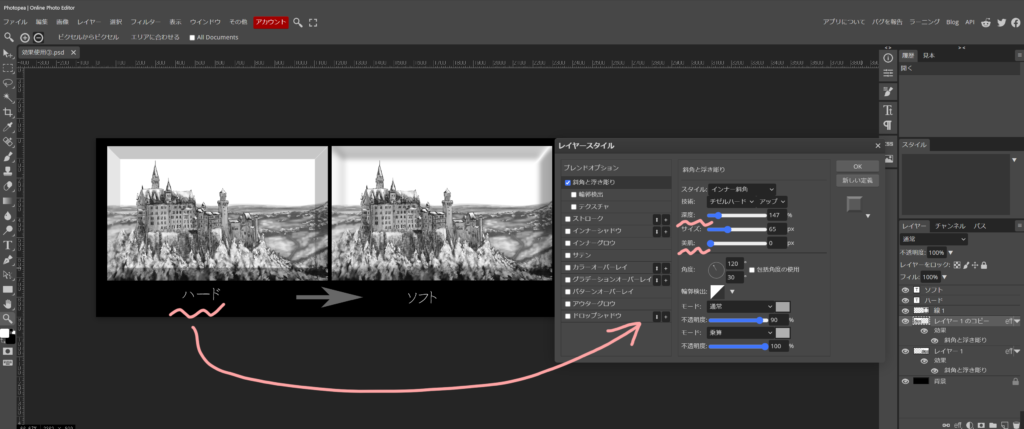Enable the ドロップシャドウ checkbox

[x=569, y=316]
